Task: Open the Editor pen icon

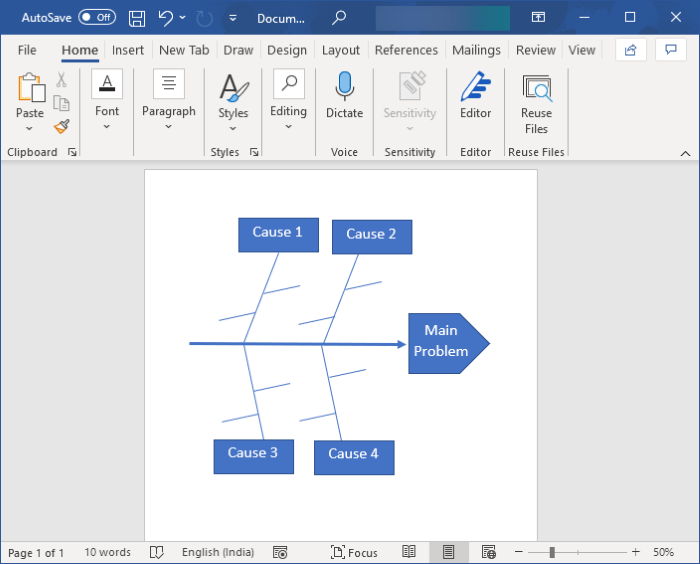Action: coord(475,96)
